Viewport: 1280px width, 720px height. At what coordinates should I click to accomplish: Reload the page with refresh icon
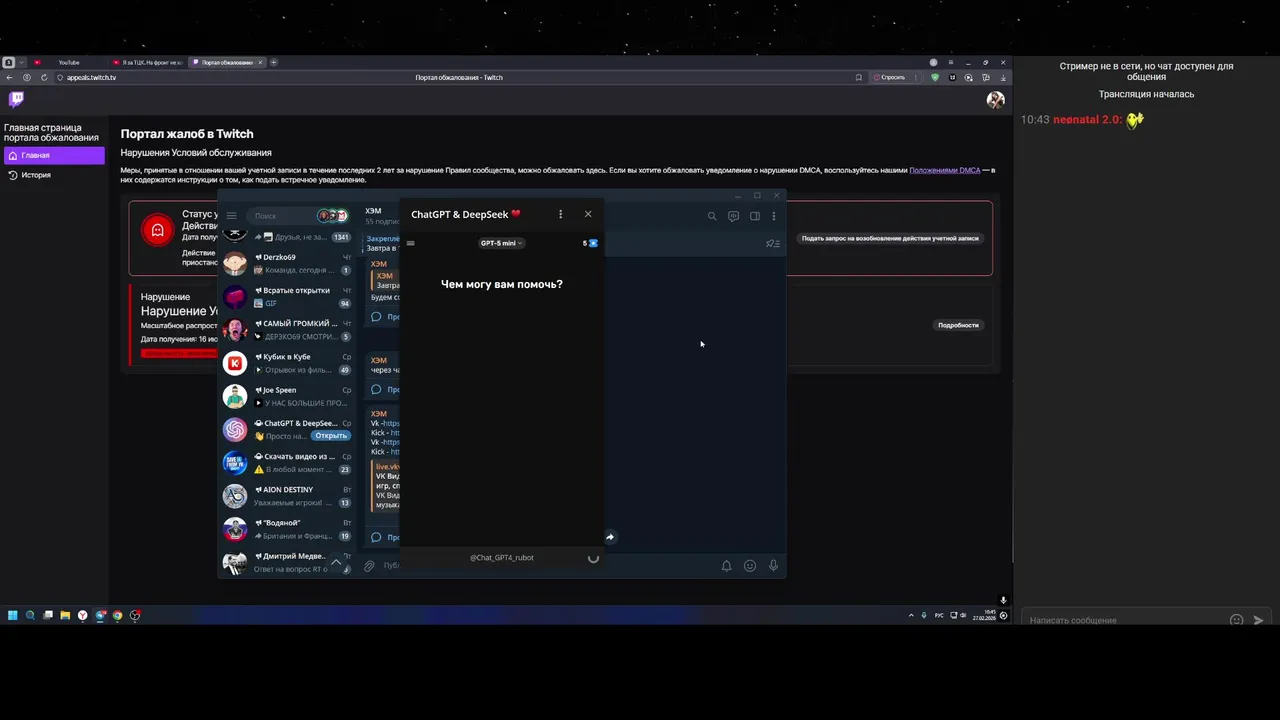click(x=44, y=77)
